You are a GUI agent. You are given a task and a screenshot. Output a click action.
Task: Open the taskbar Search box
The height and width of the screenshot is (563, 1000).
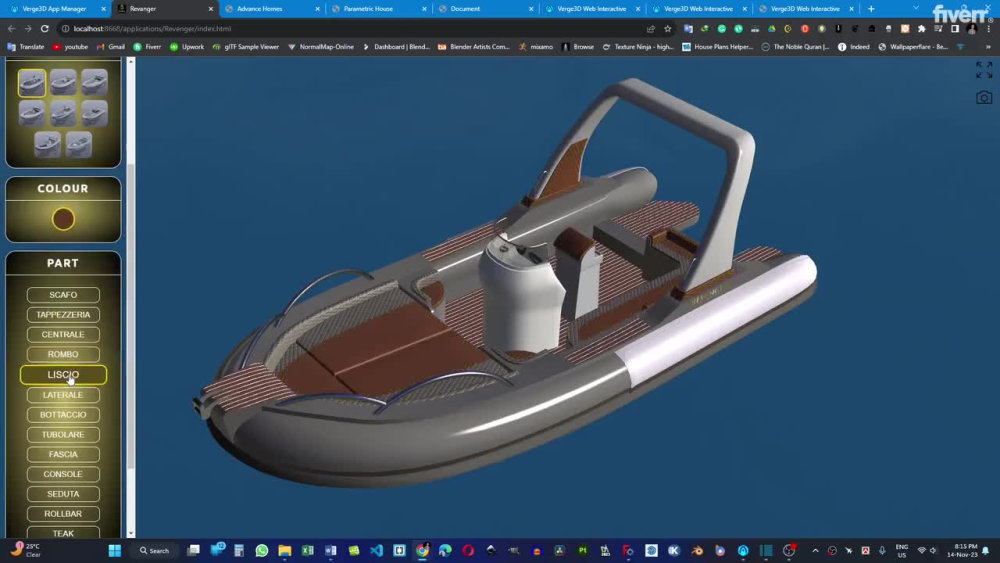[154, 550]
